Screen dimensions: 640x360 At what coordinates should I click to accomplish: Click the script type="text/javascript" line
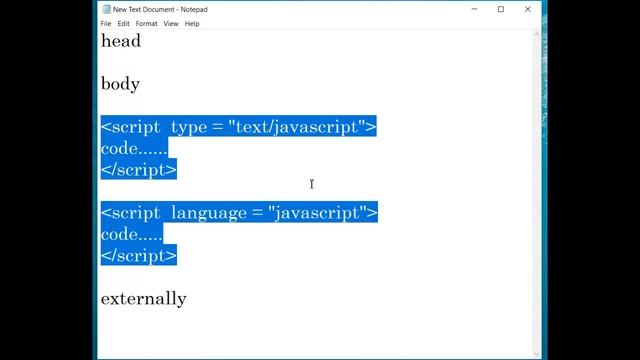238,127
